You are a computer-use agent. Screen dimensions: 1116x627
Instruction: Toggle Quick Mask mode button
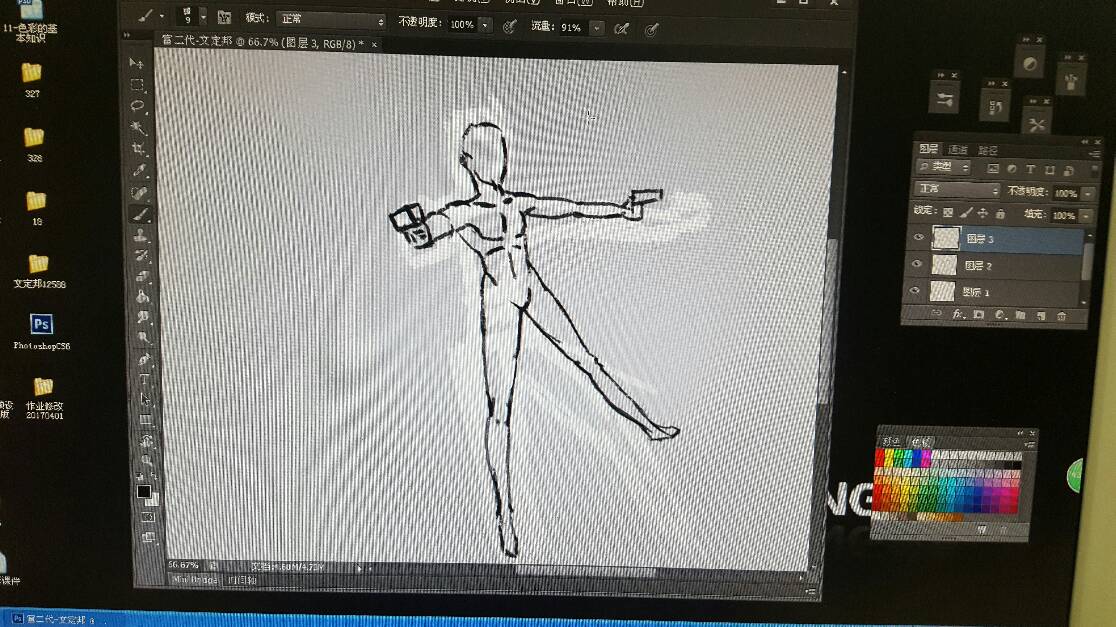148,517
